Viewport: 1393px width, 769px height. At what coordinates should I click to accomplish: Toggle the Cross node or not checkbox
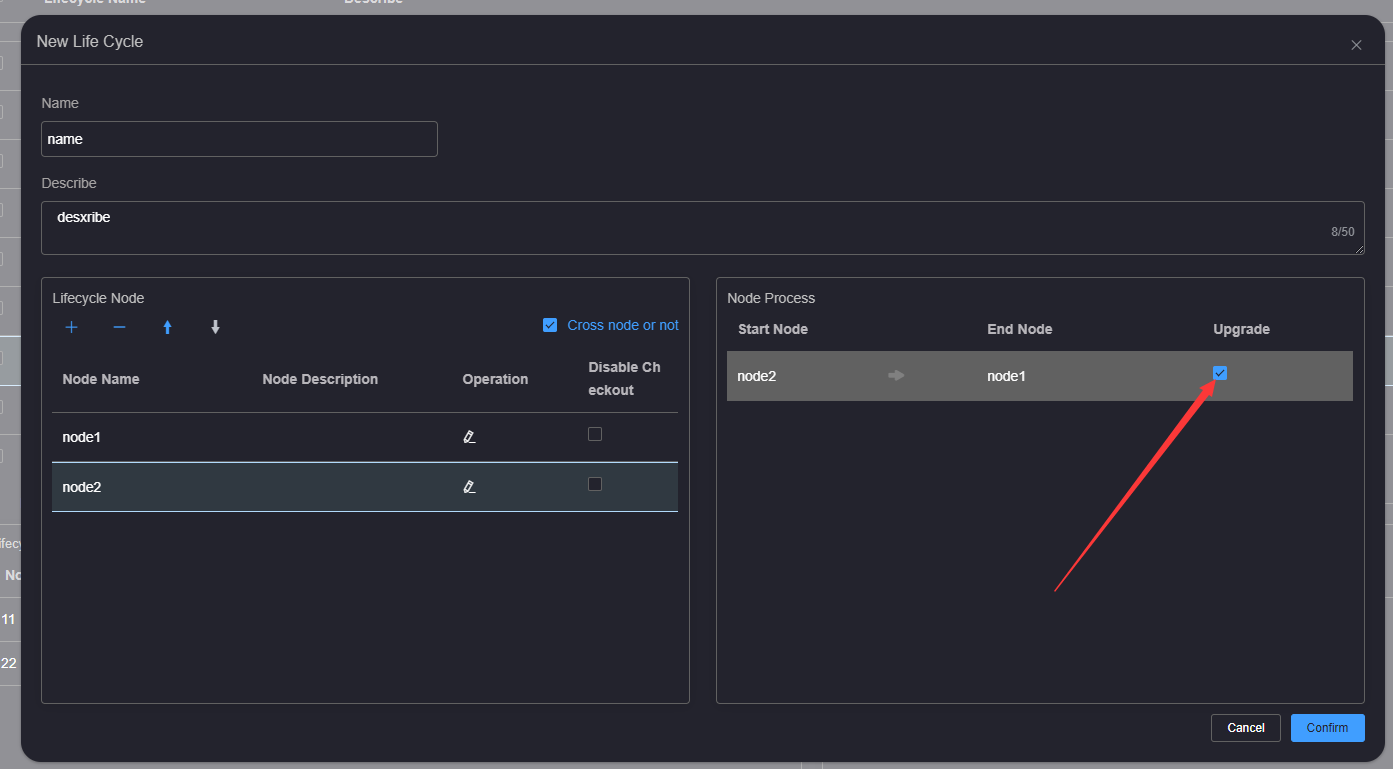coord(550,325)
